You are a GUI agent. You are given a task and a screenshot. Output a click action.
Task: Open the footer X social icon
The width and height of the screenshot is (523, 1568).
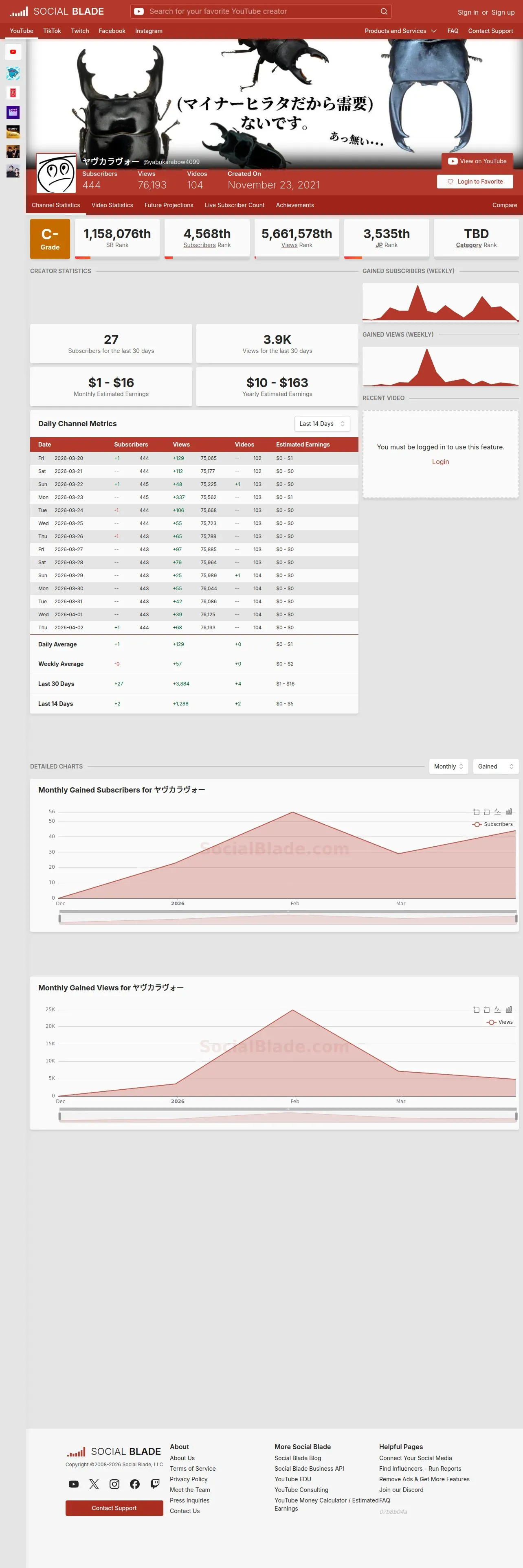click(94, 1484)
